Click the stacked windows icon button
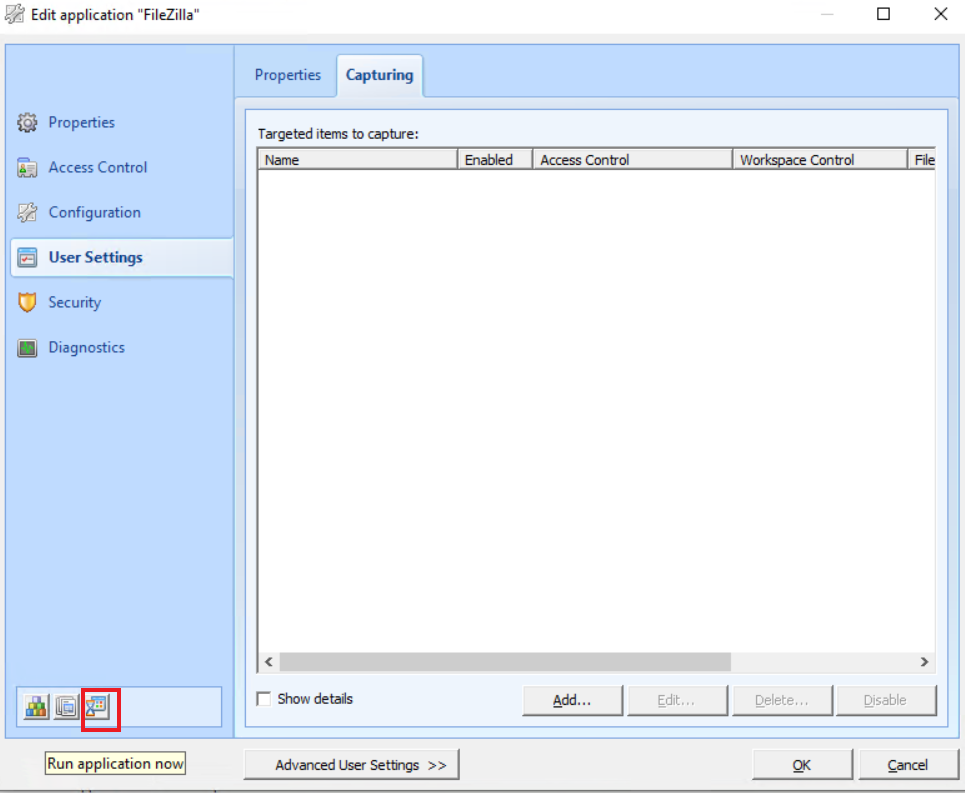The height and width of the screenshot is (793, 965). tap(66, 707)
